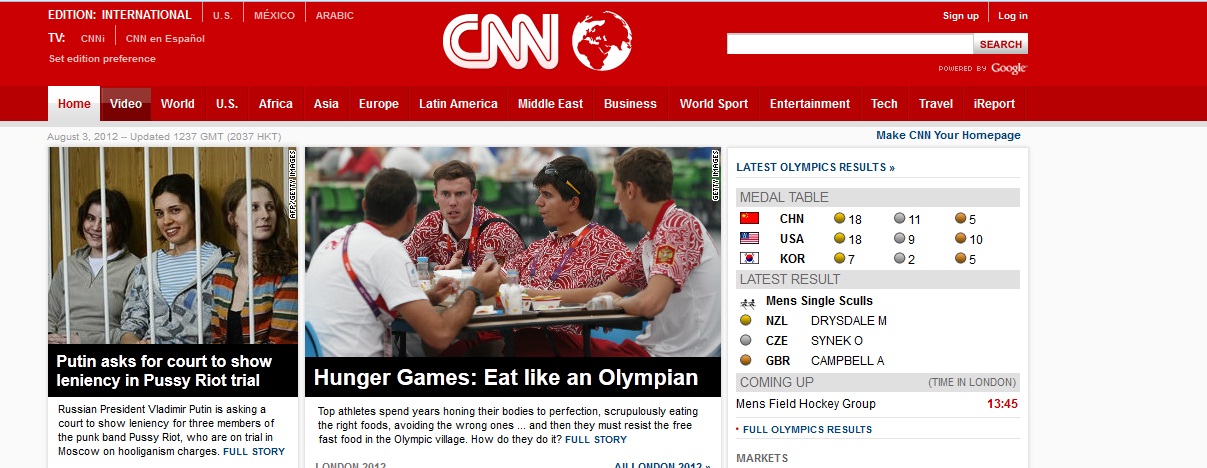This screenshot has height=468, width=1207.
Task: Click China flag in medal table
Action: point(749,218)
